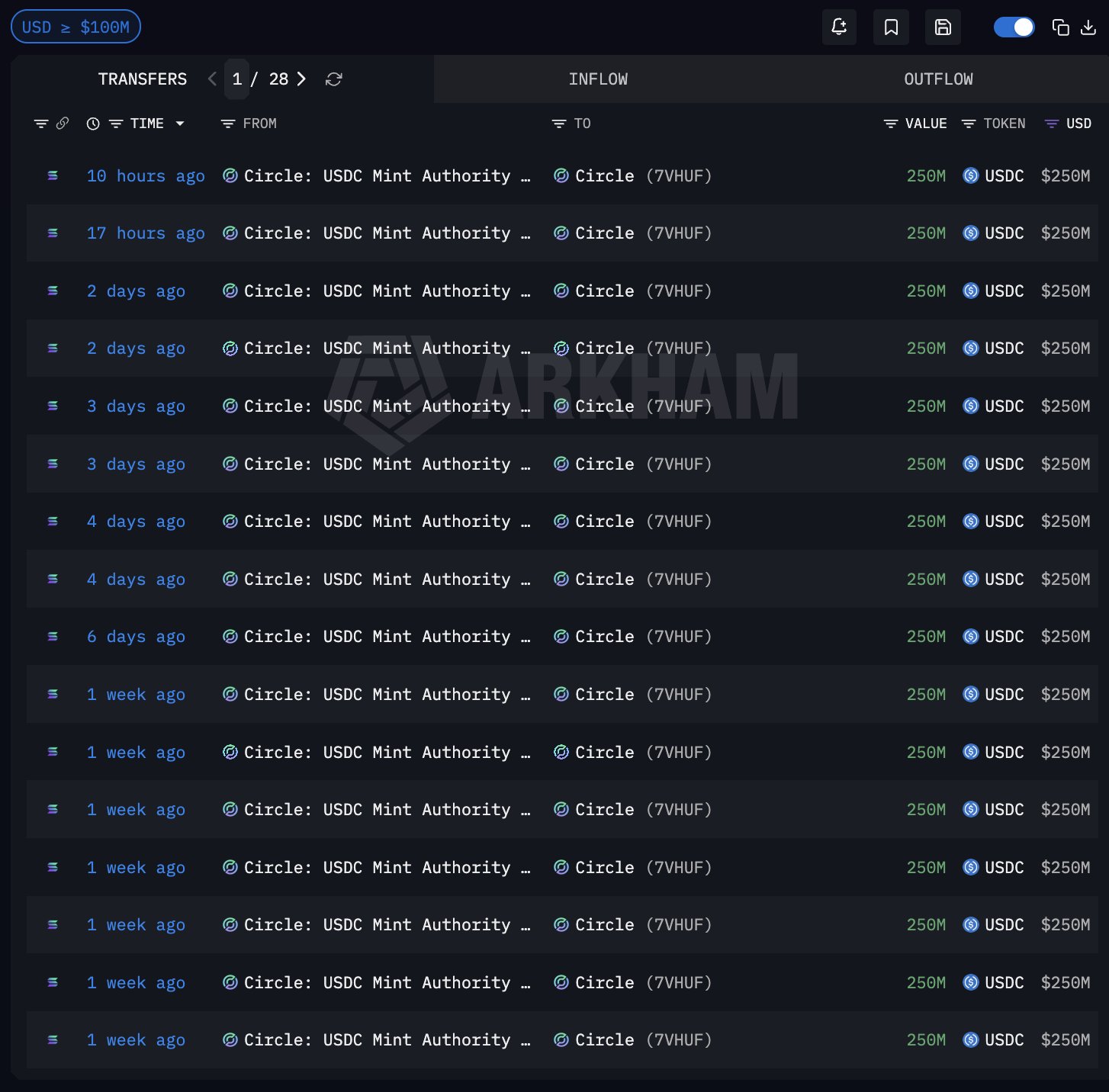Click the save filter icon
The image size is (1109, 1092).
click(943, 27)
